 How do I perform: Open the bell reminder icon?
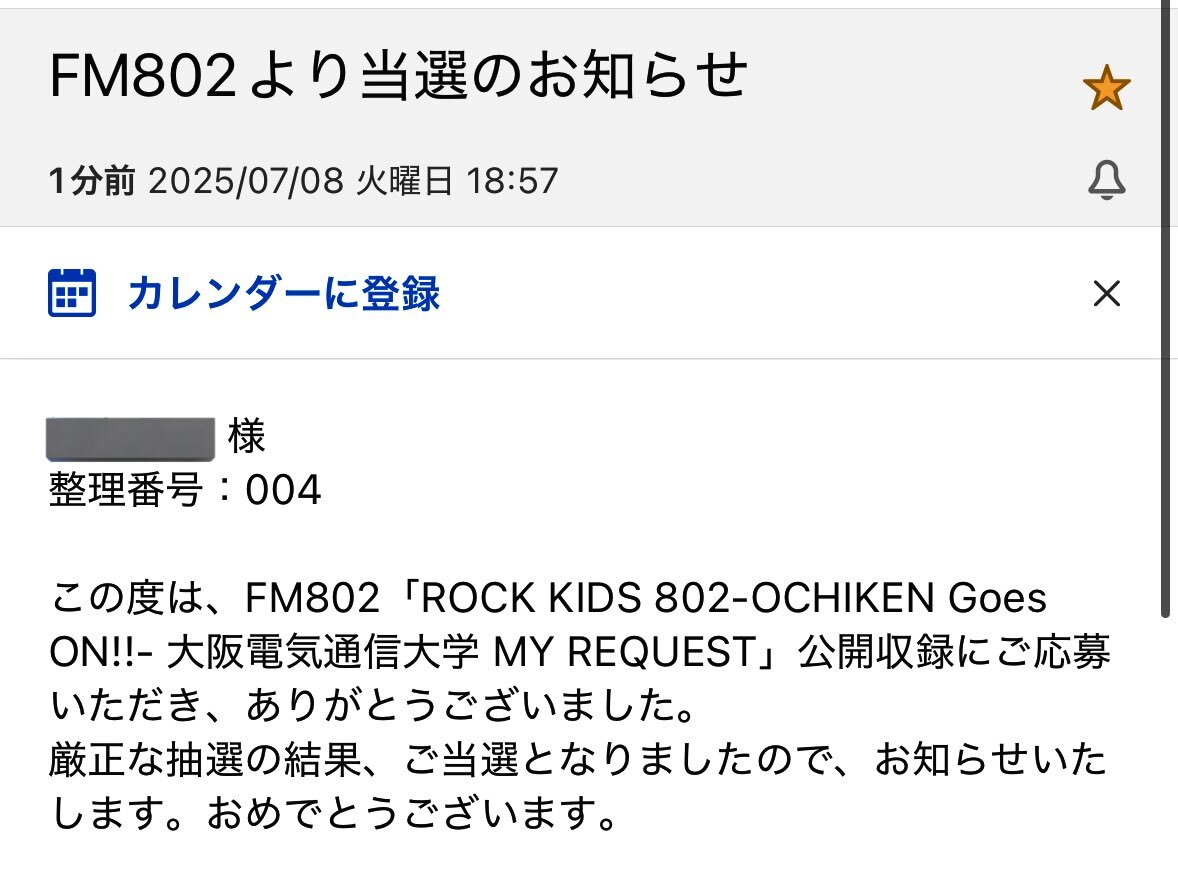(x=1107, y=180)
